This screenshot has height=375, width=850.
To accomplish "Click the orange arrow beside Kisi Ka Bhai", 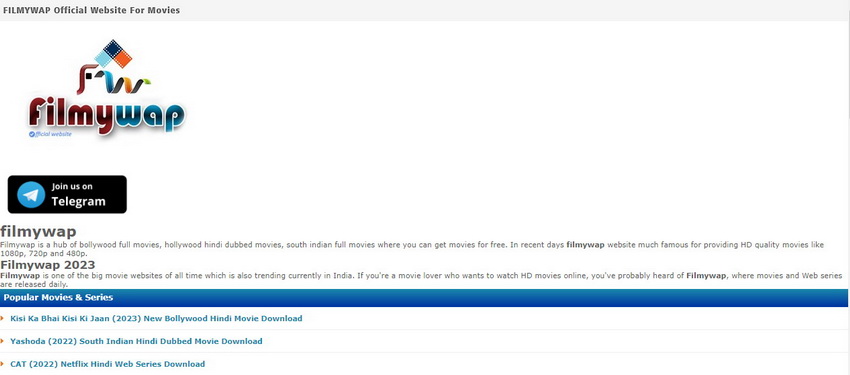I will [x=2, y=318].
